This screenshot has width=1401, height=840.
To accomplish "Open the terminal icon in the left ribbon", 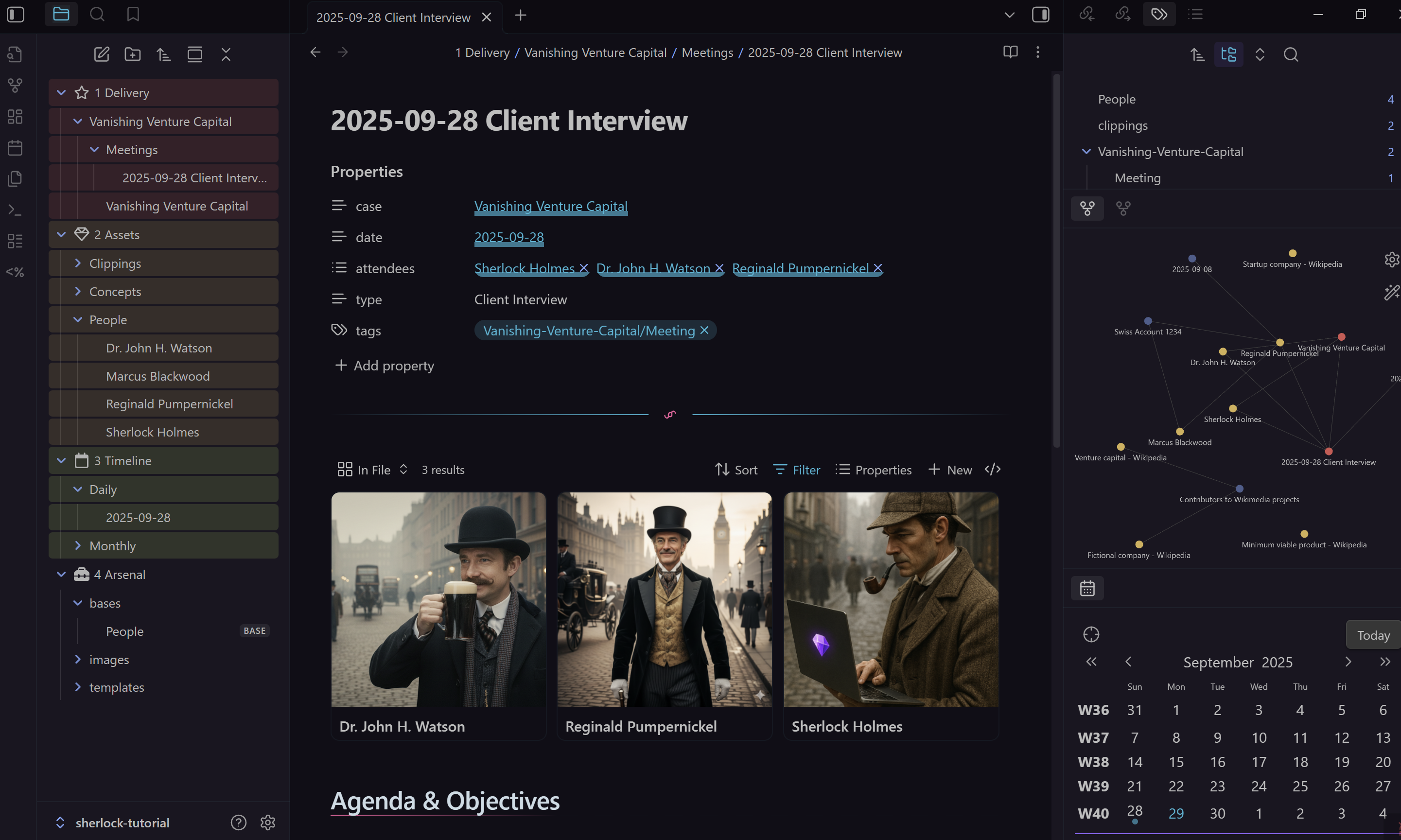I will point(14,210).
